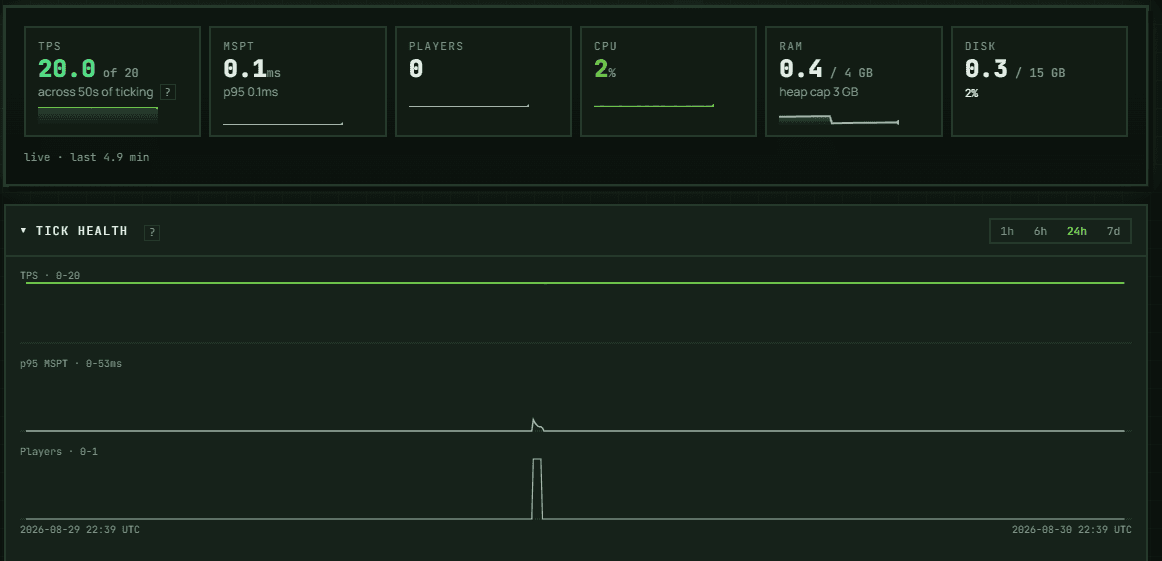
Task: Open the RAM stat card
Action: (854, 82)
